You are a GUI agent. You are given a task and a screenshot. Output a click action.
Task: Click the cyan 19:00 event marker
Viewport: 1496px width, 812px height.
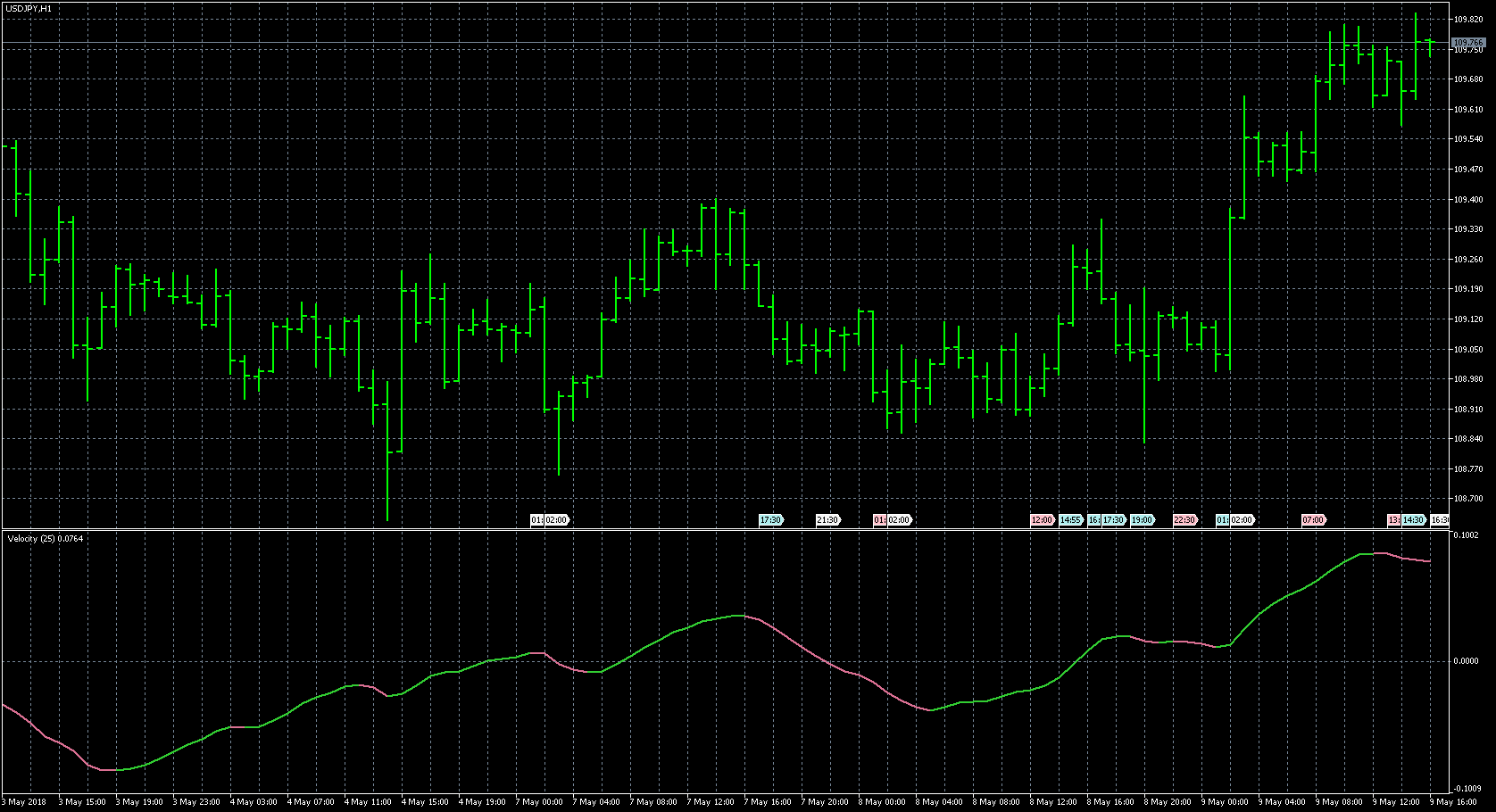pyautogui.click(x=1142, y=520)
